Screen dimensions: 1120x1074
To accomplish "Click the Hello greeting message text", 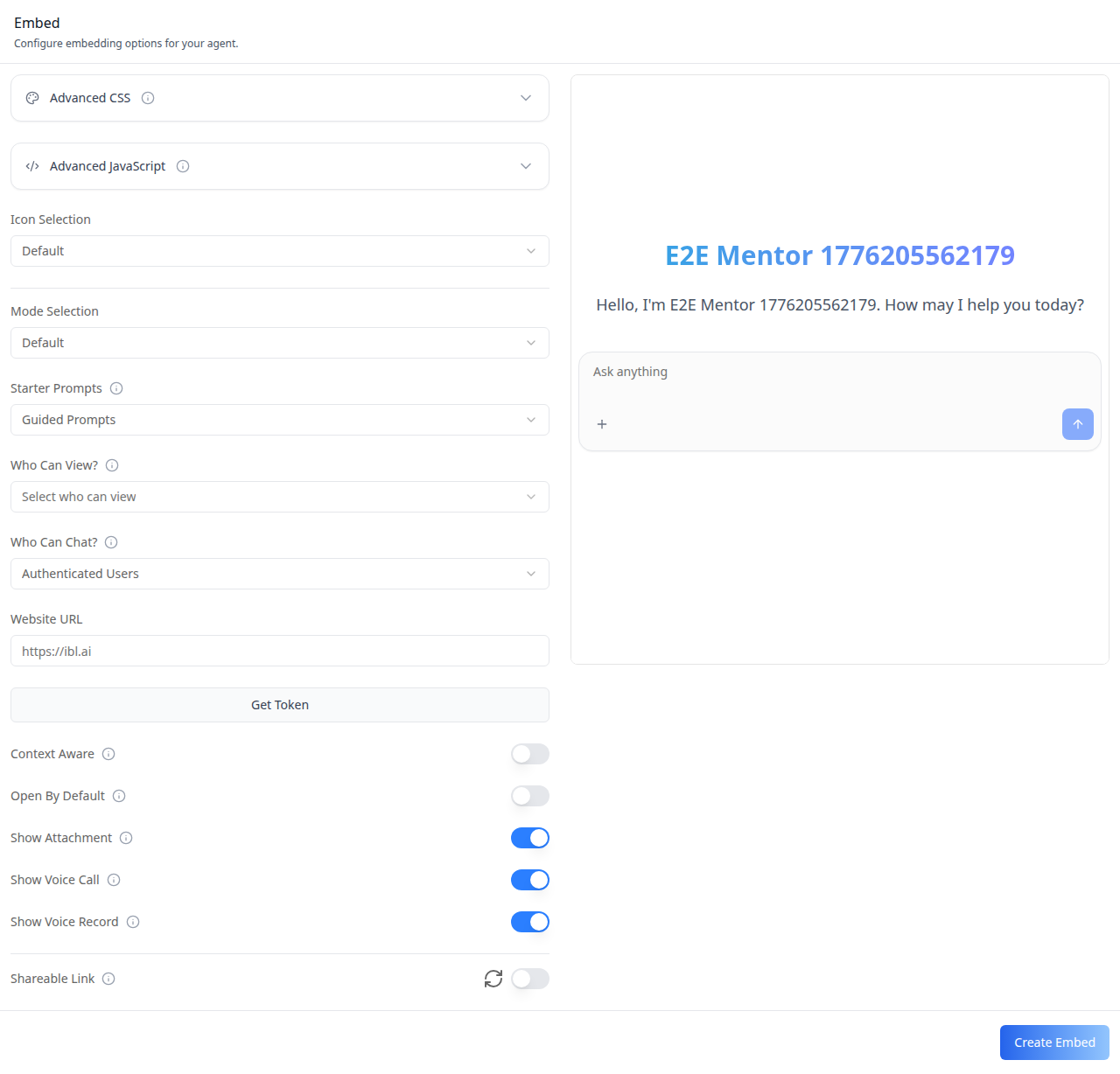I will point(840,305).
